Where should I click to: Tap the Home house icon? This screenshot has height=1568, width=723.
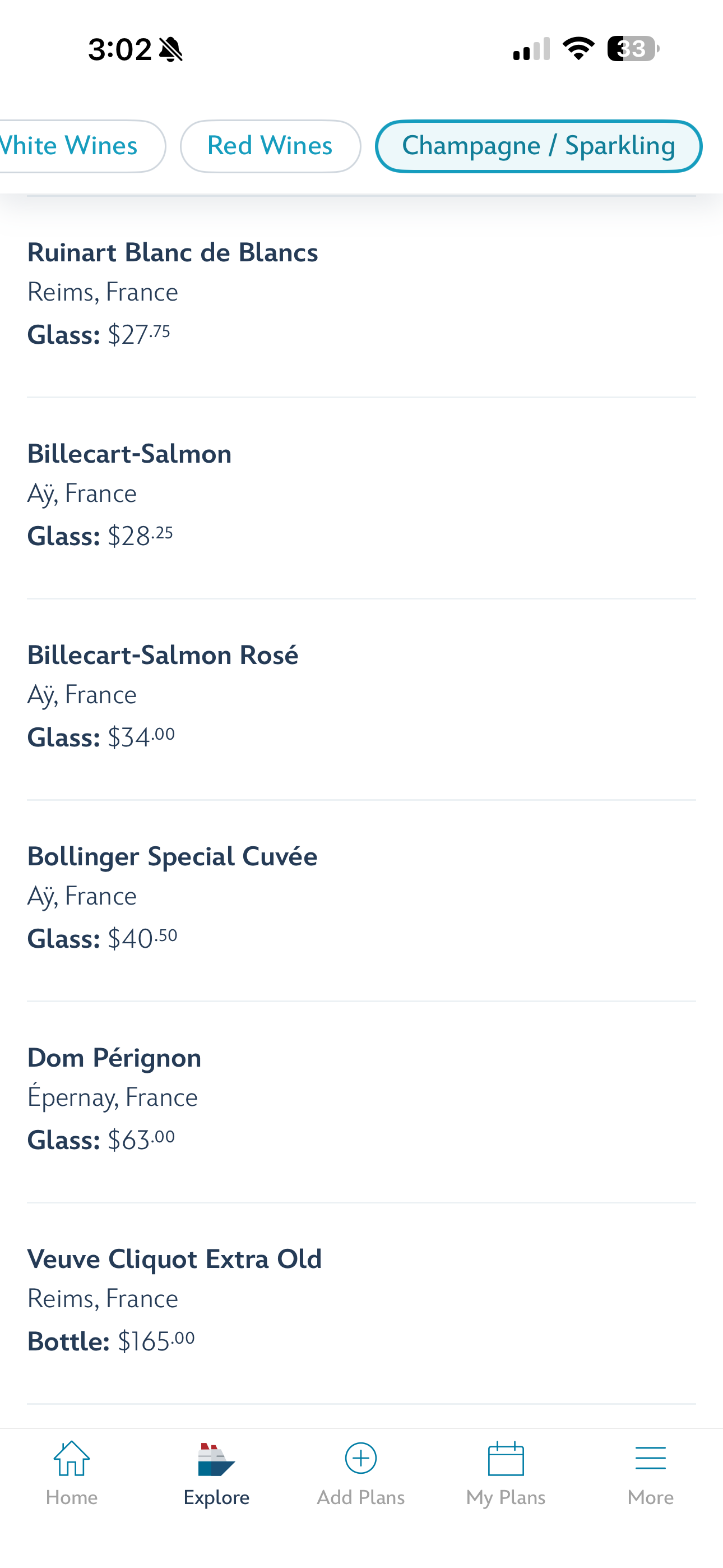point(72,1458)
